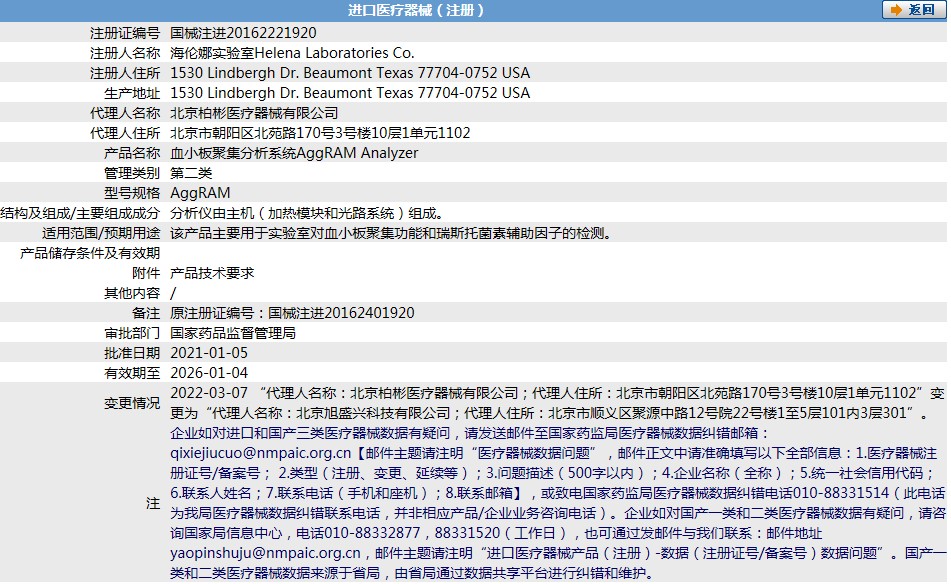The image size is (951, 584).
Task: Click the 结构及组成/主要组成成分 label
Action: pyautogui.click(x=80, y=213)
